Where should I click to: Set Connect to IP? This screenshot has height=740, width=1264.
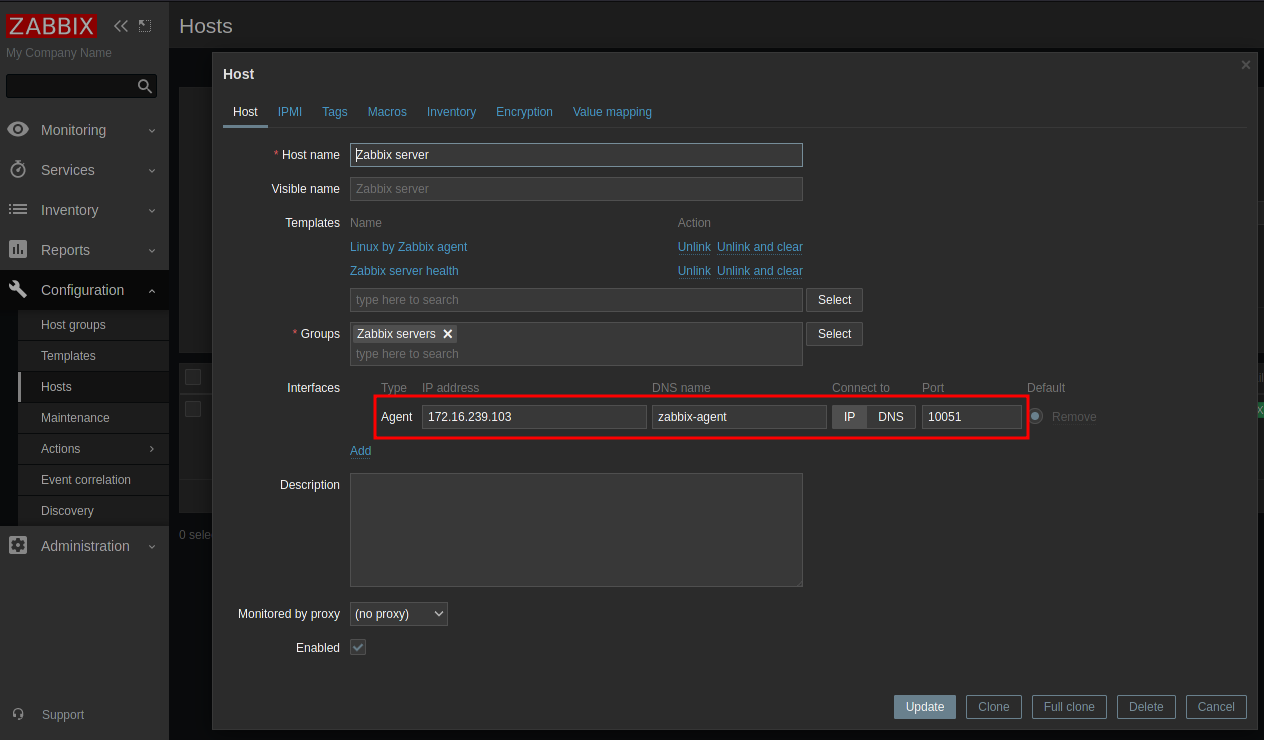[x=849, y=417]
